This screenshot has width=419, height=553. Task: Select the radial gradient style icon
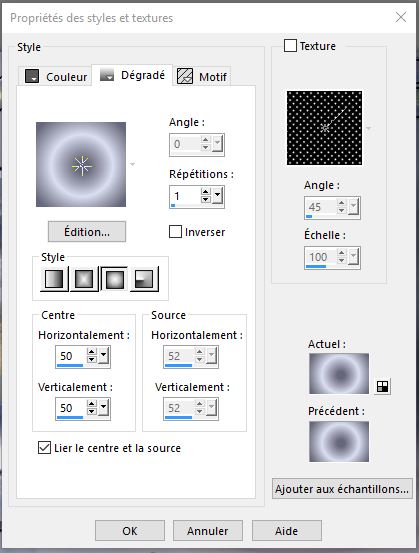click(x=144, y=279)
